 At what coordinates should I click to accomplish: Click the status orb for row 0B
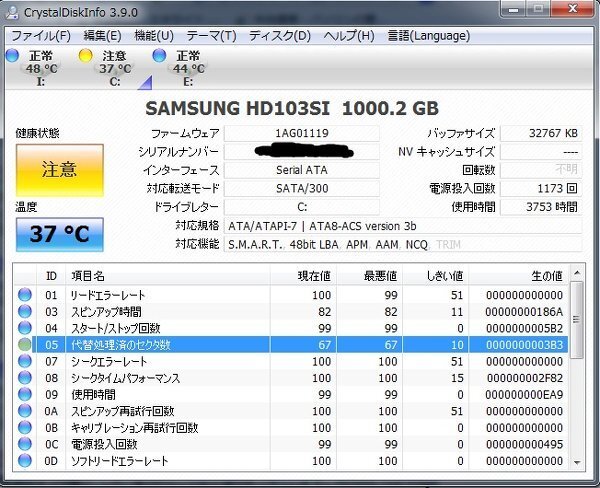tap(25, 427)
